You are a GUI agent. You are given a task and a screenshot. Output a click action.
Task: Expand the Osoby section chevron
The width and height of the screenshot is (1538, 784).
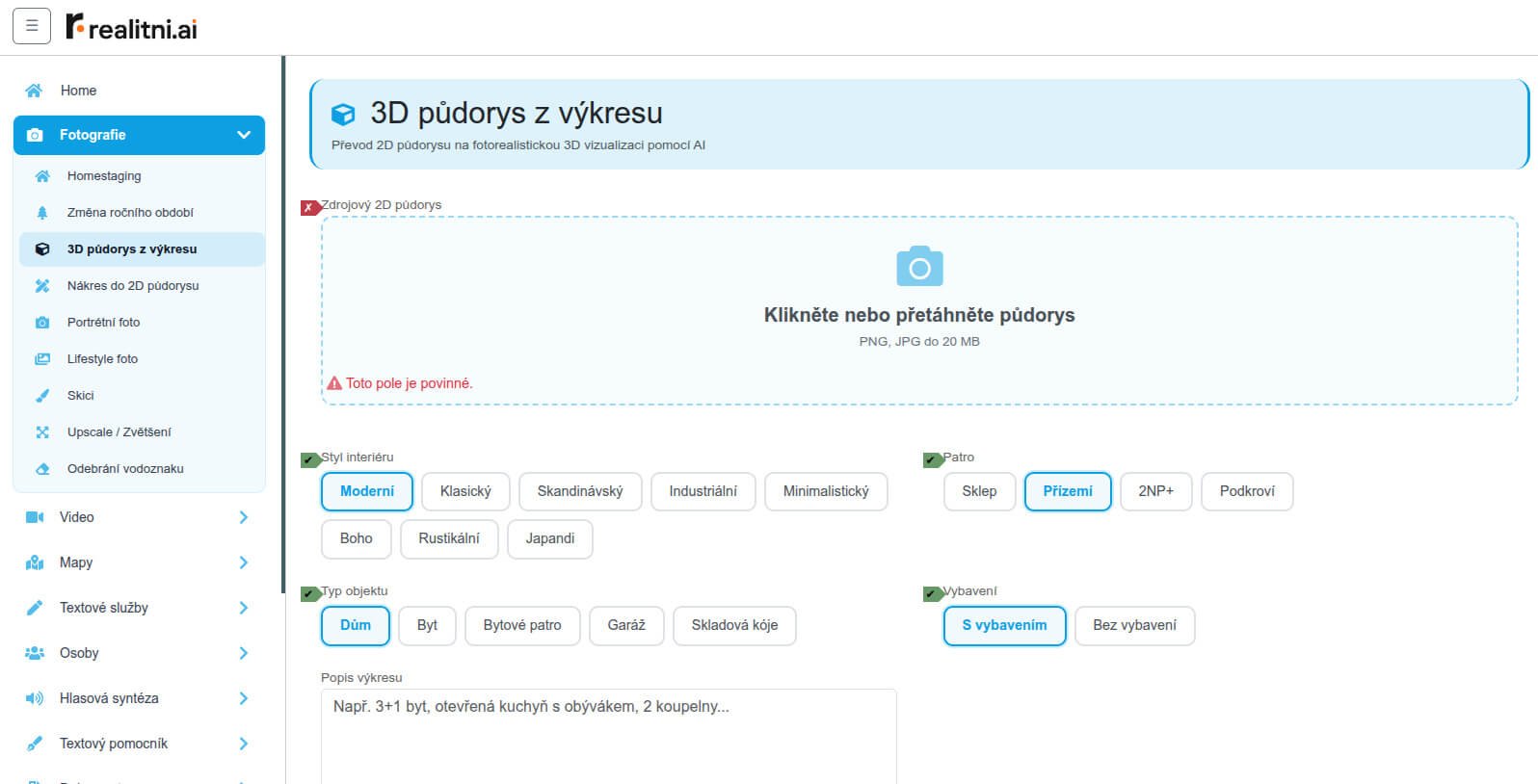[244, 653]
